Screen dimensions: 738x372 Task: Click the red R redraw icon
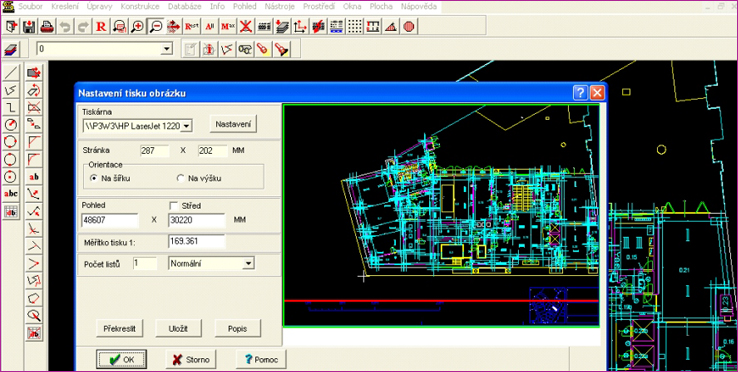point(101,26)
